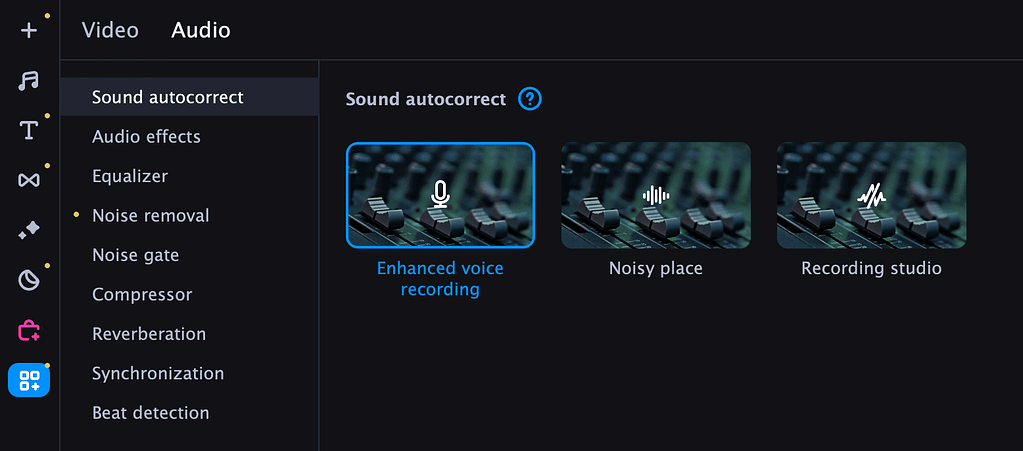Open the music note Sounds section

pos(29,81)
